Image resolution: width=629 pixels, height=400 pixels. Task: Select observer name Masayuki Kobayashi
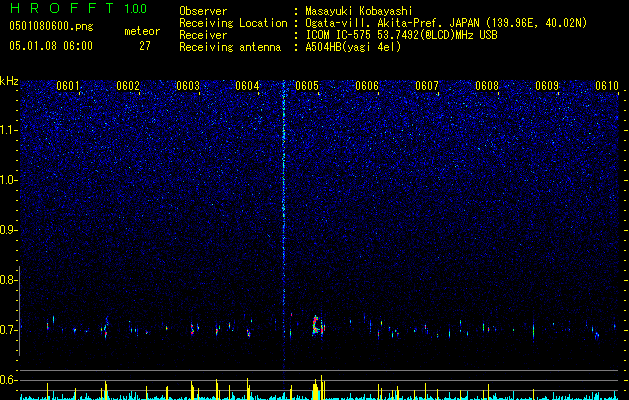359,11
